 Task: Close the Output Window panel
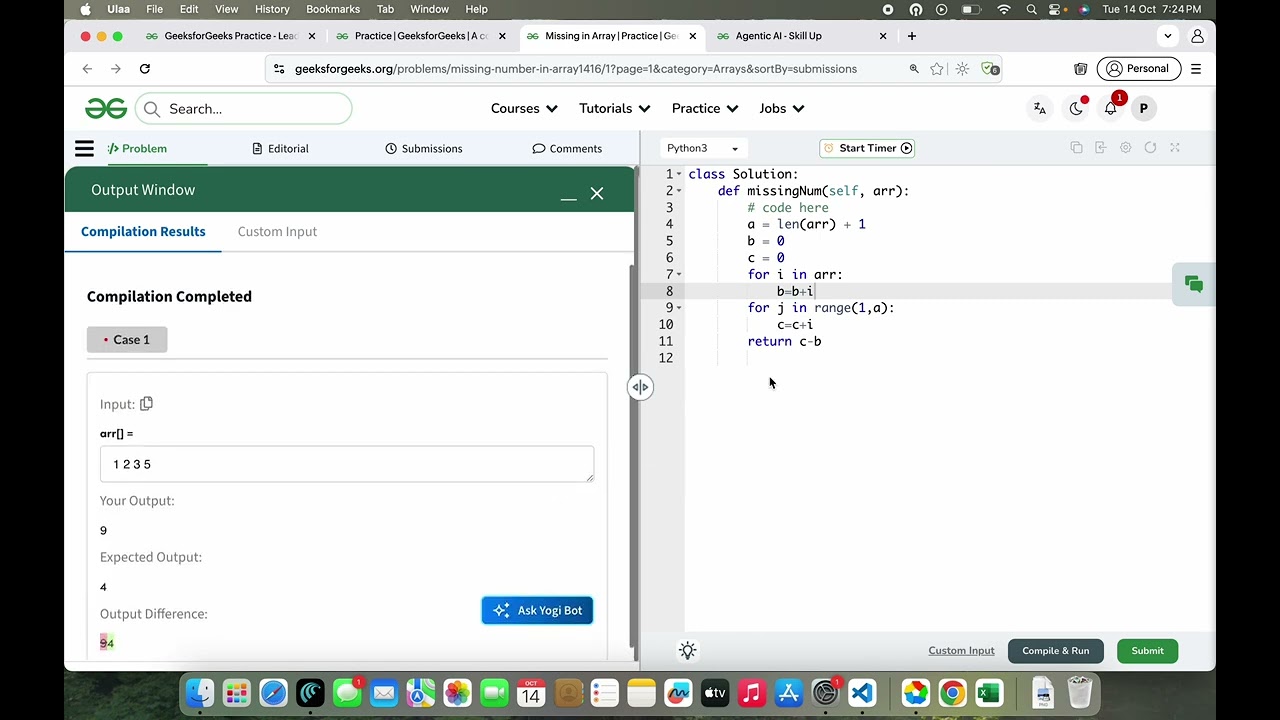[597, 194]
